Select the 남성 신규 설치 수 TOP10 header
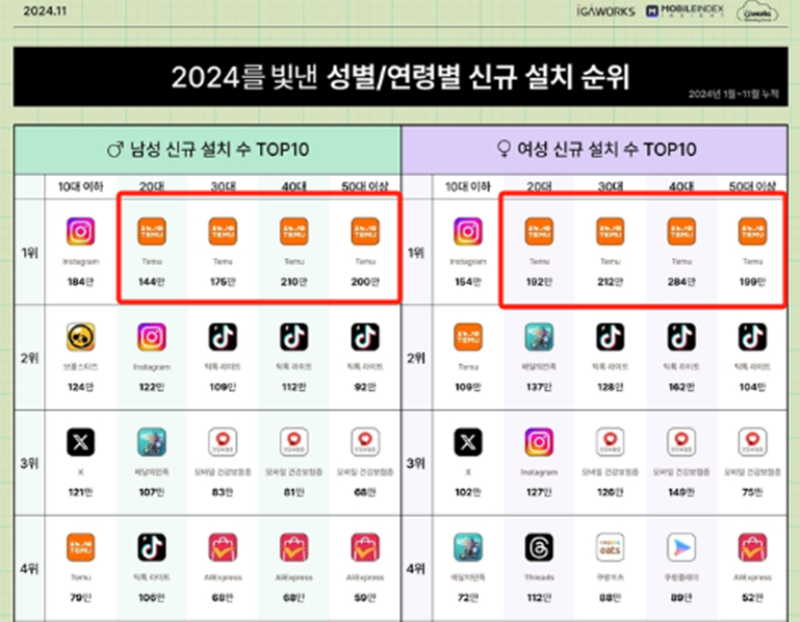Screen dimensions: 800x622 pos(207,150)
